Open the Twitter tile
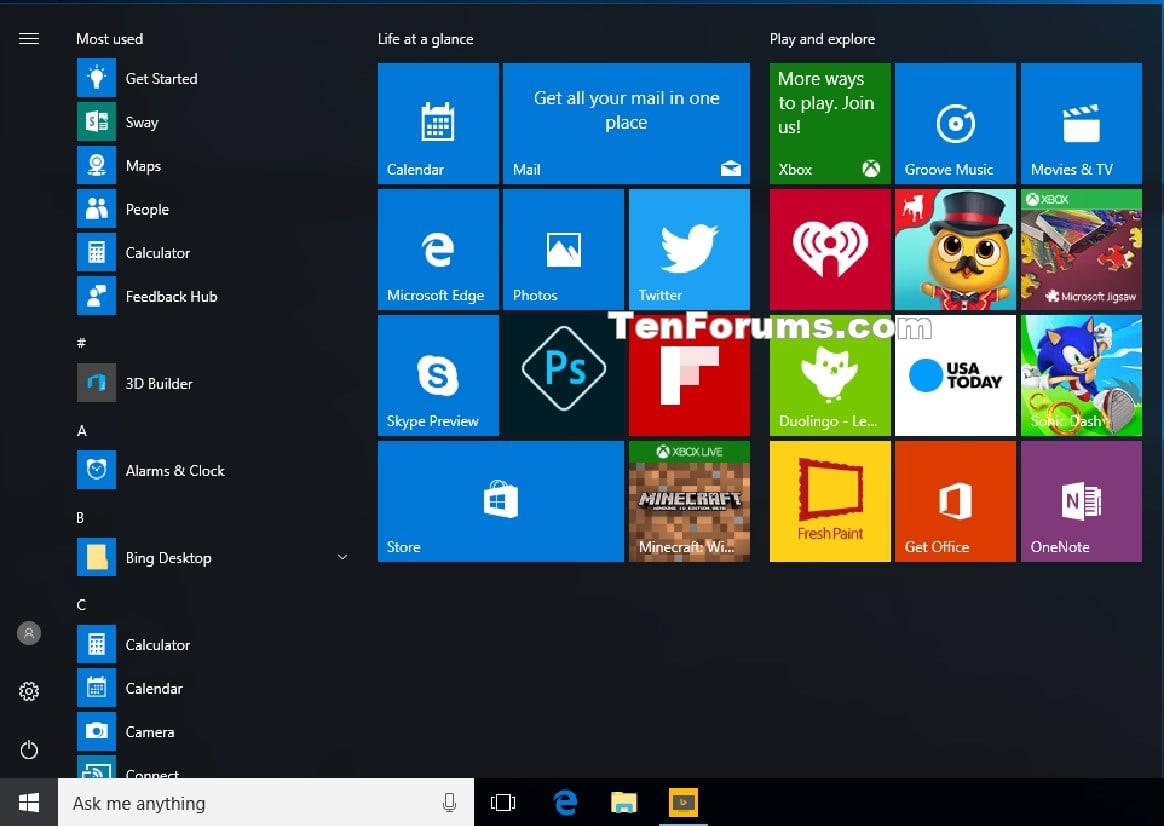 point(689,249)
